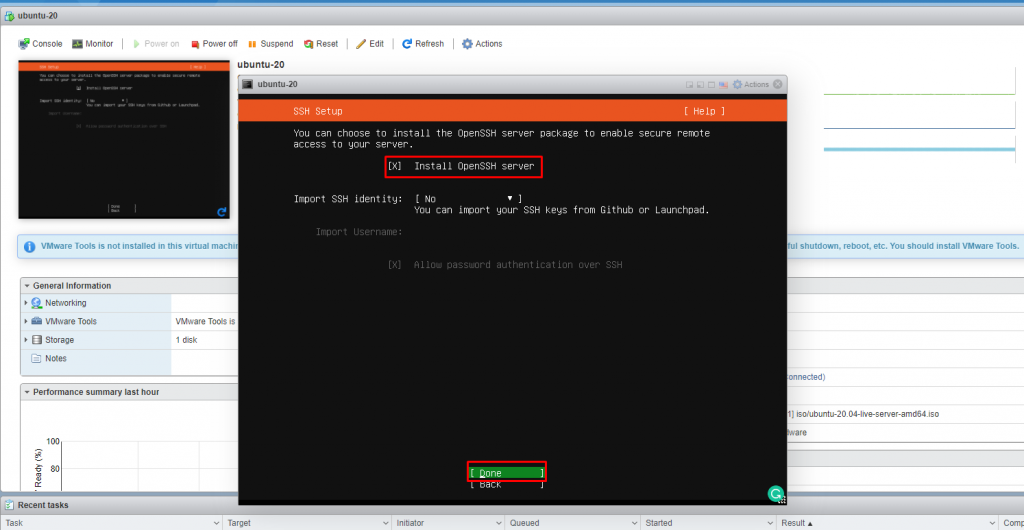Open Actions menu in console window title bar

[751, 84]
